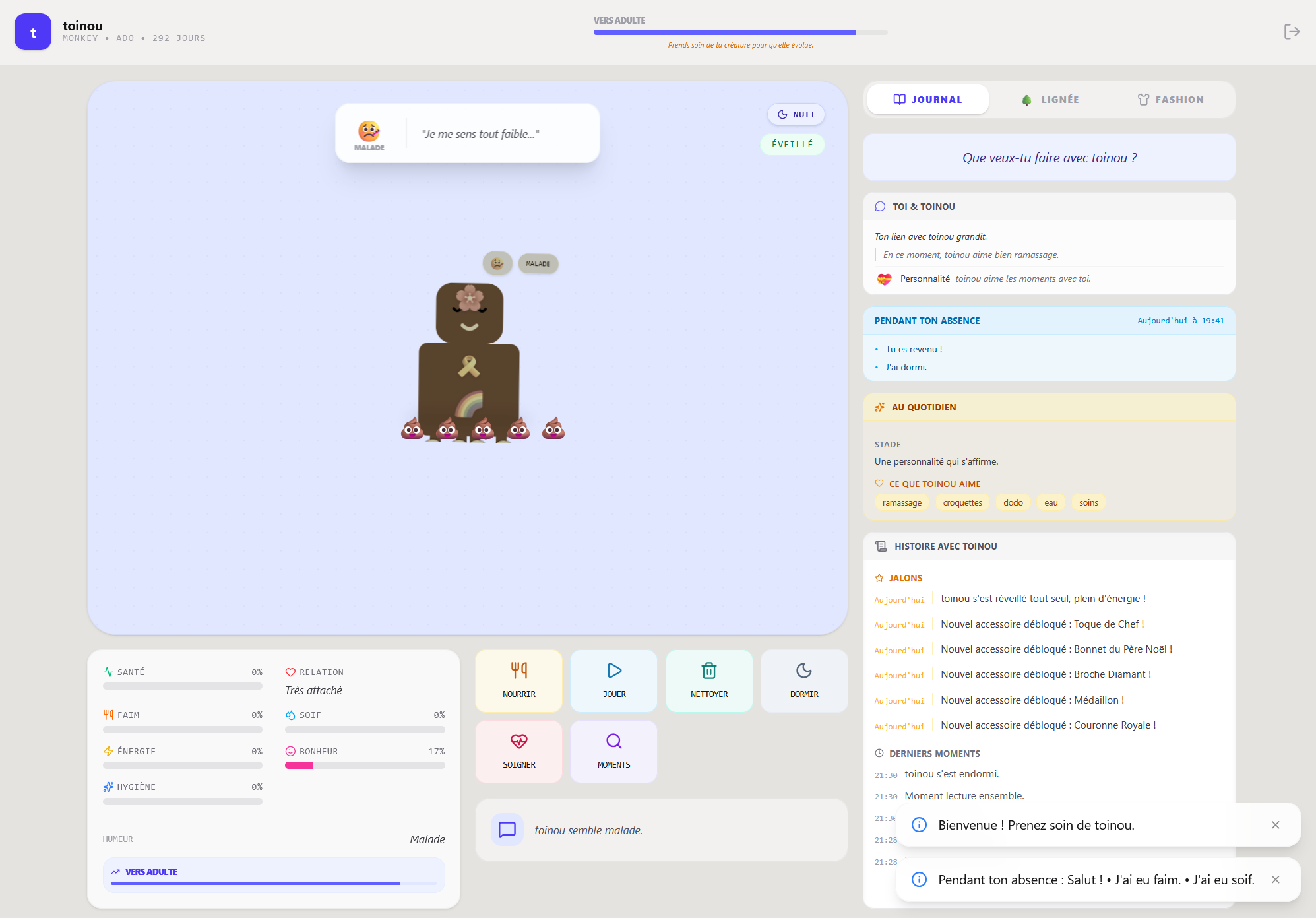Click the logout icon in header
Image resolution: width=1316 pixels, height=918 pixels.
(1291, 32)
